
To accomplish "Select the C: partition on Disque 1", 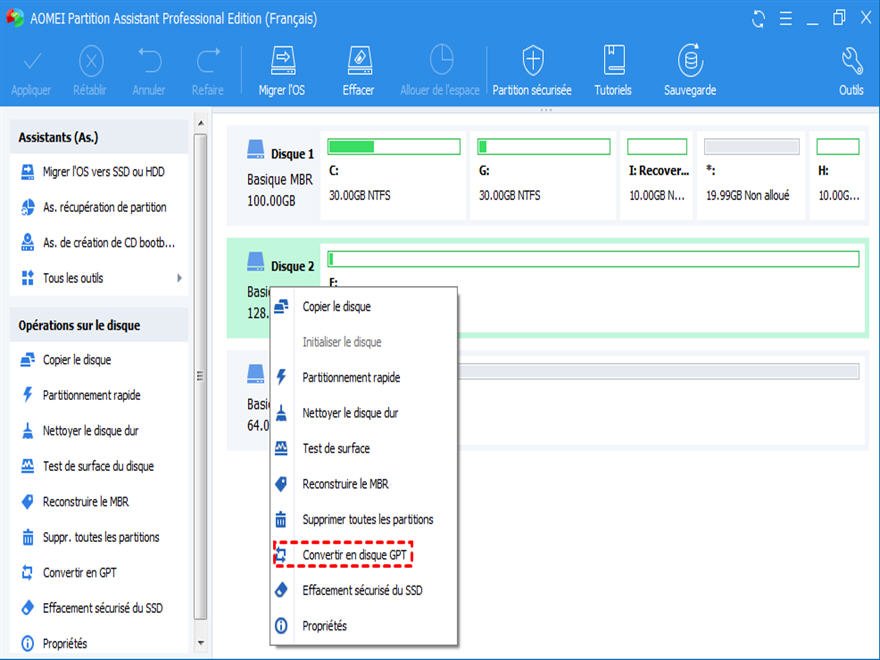I will (393, 175).
